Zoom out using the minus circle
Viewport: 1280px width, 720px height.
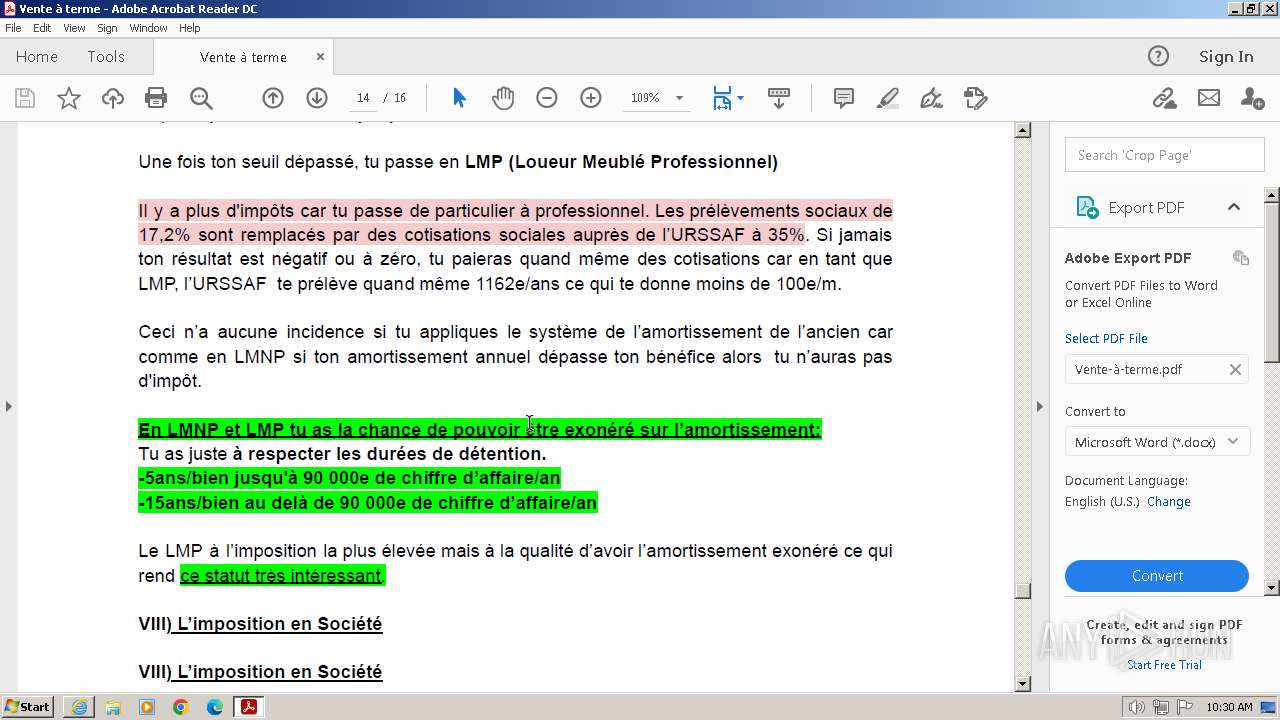(x=547, y=98)
